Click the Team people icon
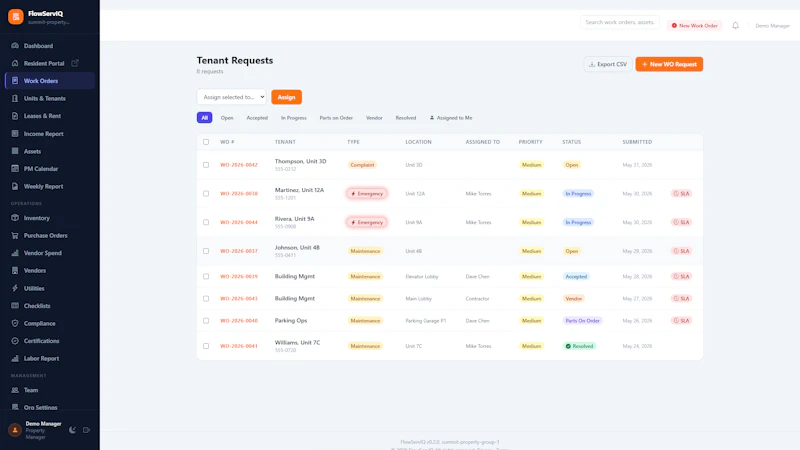This screenshot has width=800, height=450. click(x=15, y=390)
